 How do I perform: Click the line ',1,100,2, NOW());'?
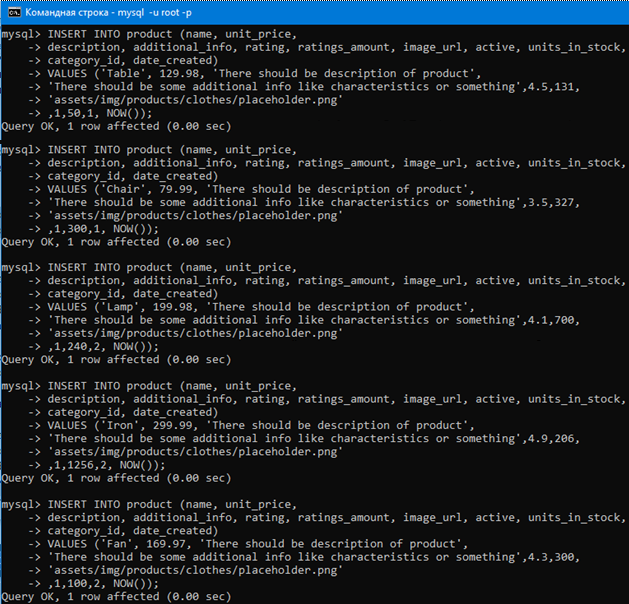(x=103, y=583)
